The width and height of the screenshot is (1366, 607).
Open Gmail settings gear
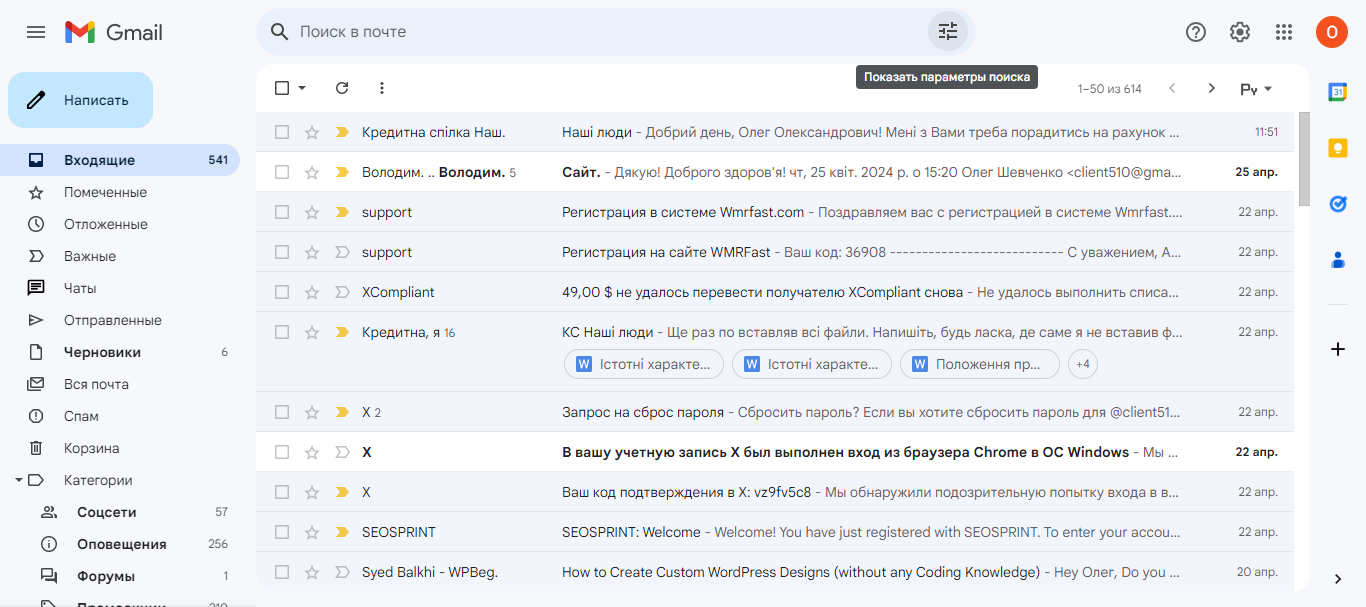pyautogui.click(x=1240, y=32)
